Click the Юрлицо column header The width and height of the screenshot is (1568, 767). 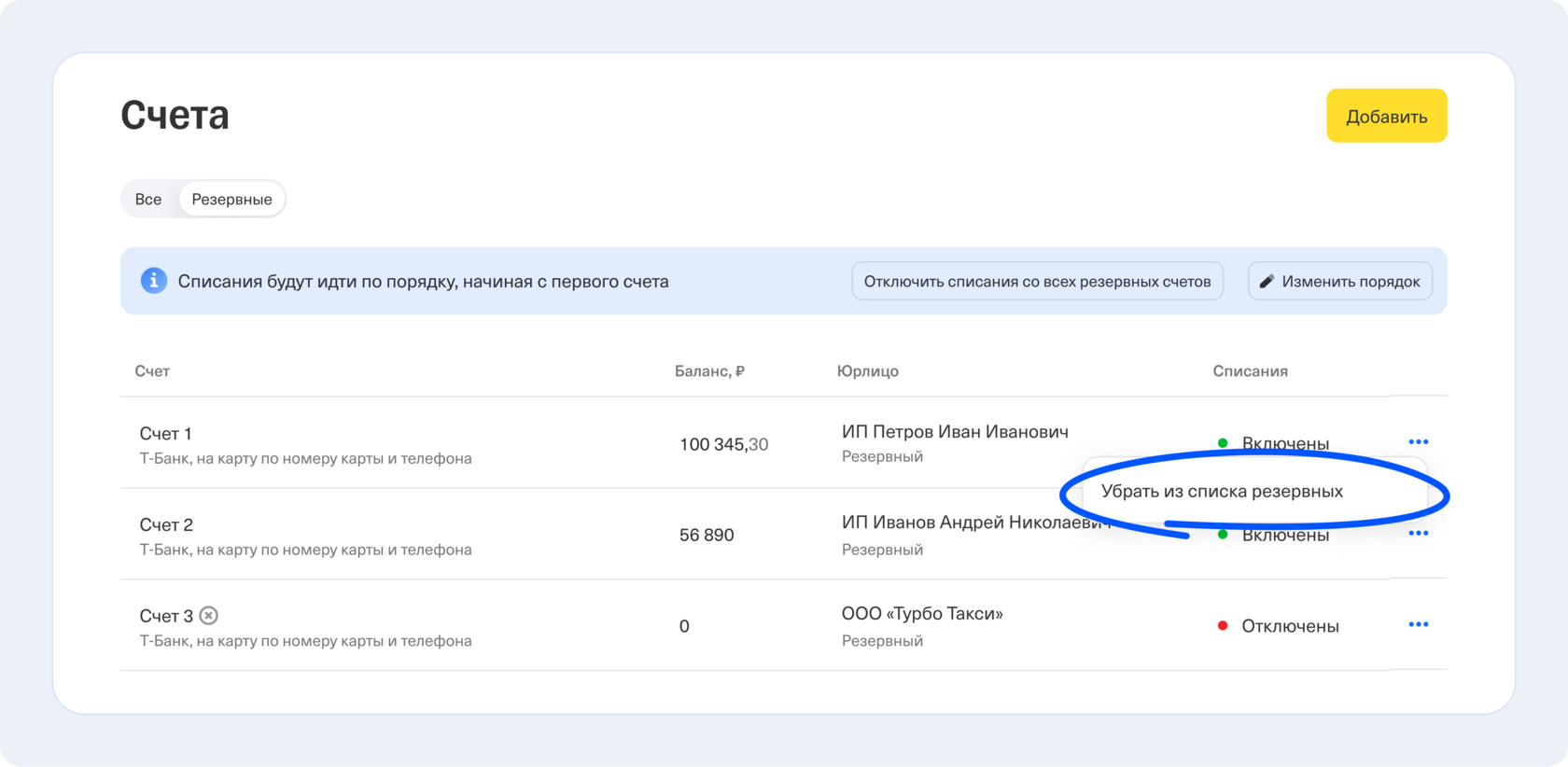(x=867, y=371)
